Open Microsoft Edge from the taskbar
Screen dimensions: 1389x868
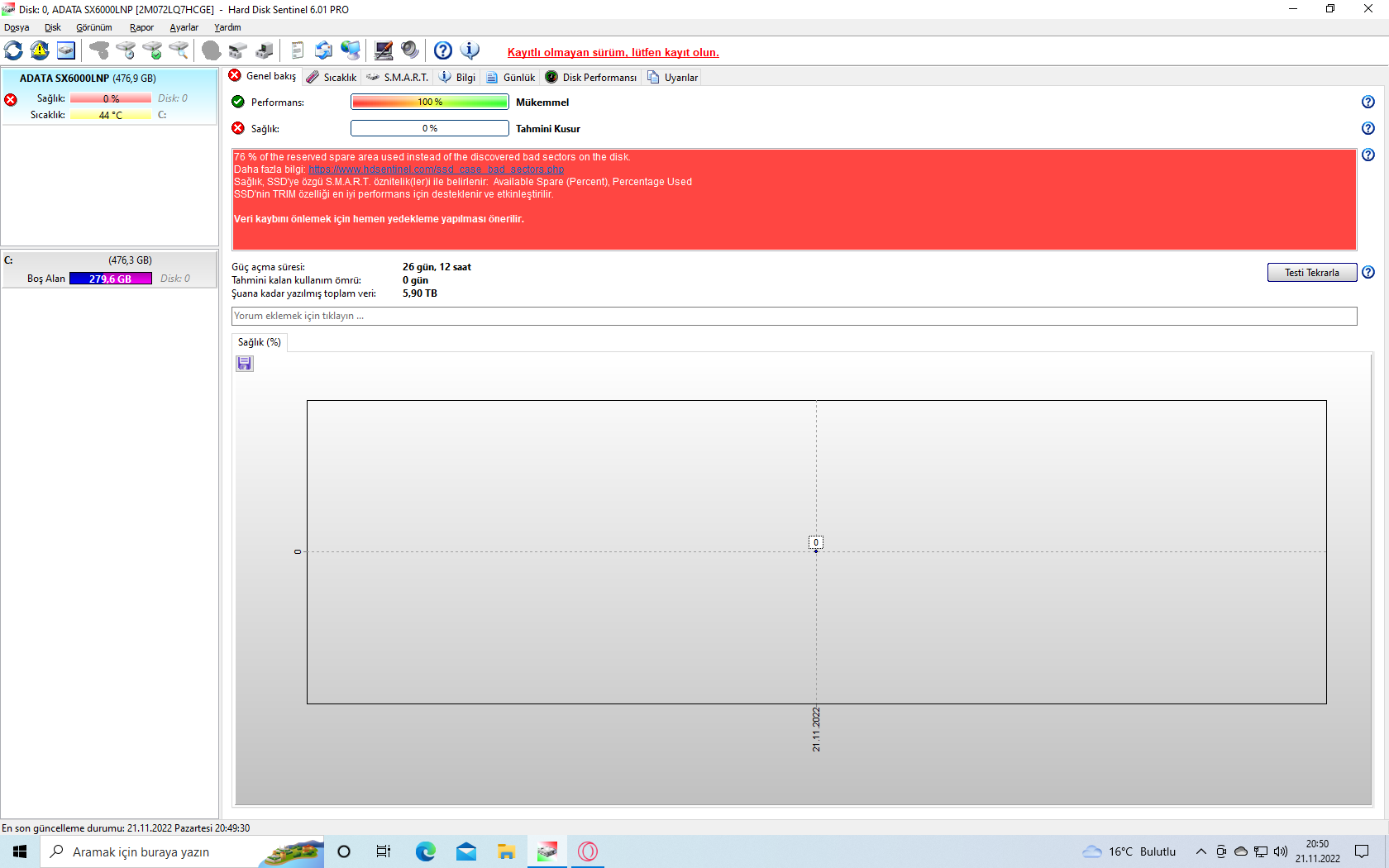point(426,851)
